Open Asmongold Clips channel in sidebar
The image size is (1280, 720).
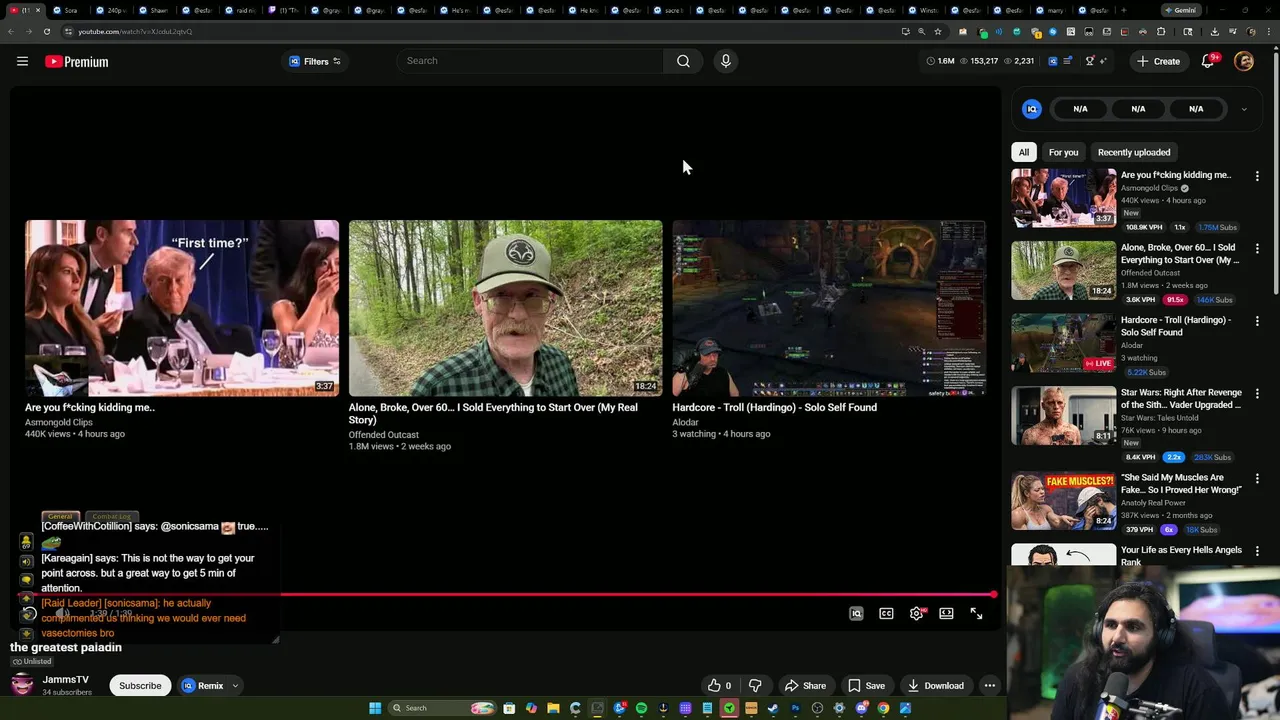coord(1149,188)
